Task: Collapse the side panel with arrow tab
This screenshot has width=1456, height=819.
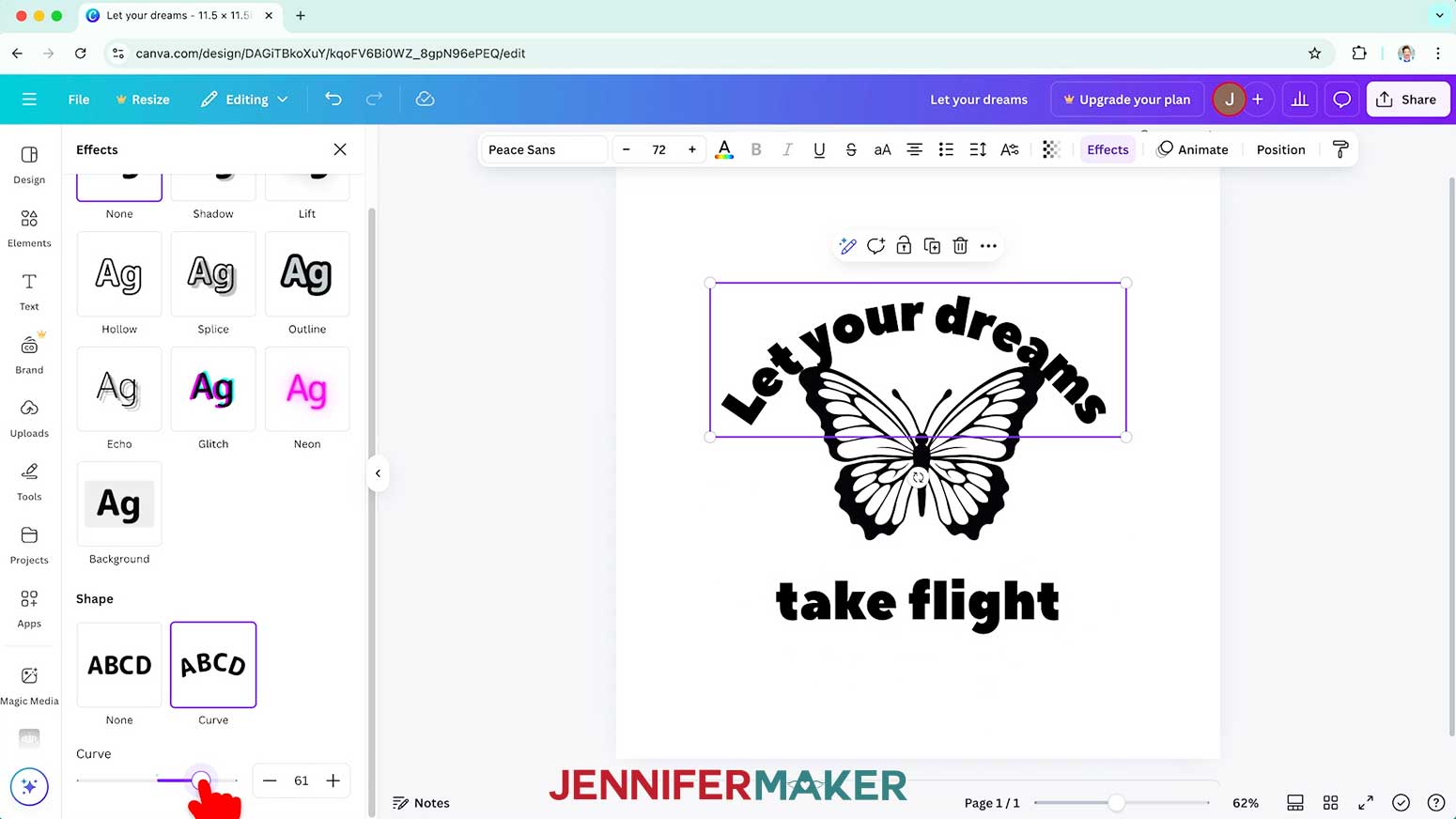Action: pyautogui.click(x=378, y=473)
